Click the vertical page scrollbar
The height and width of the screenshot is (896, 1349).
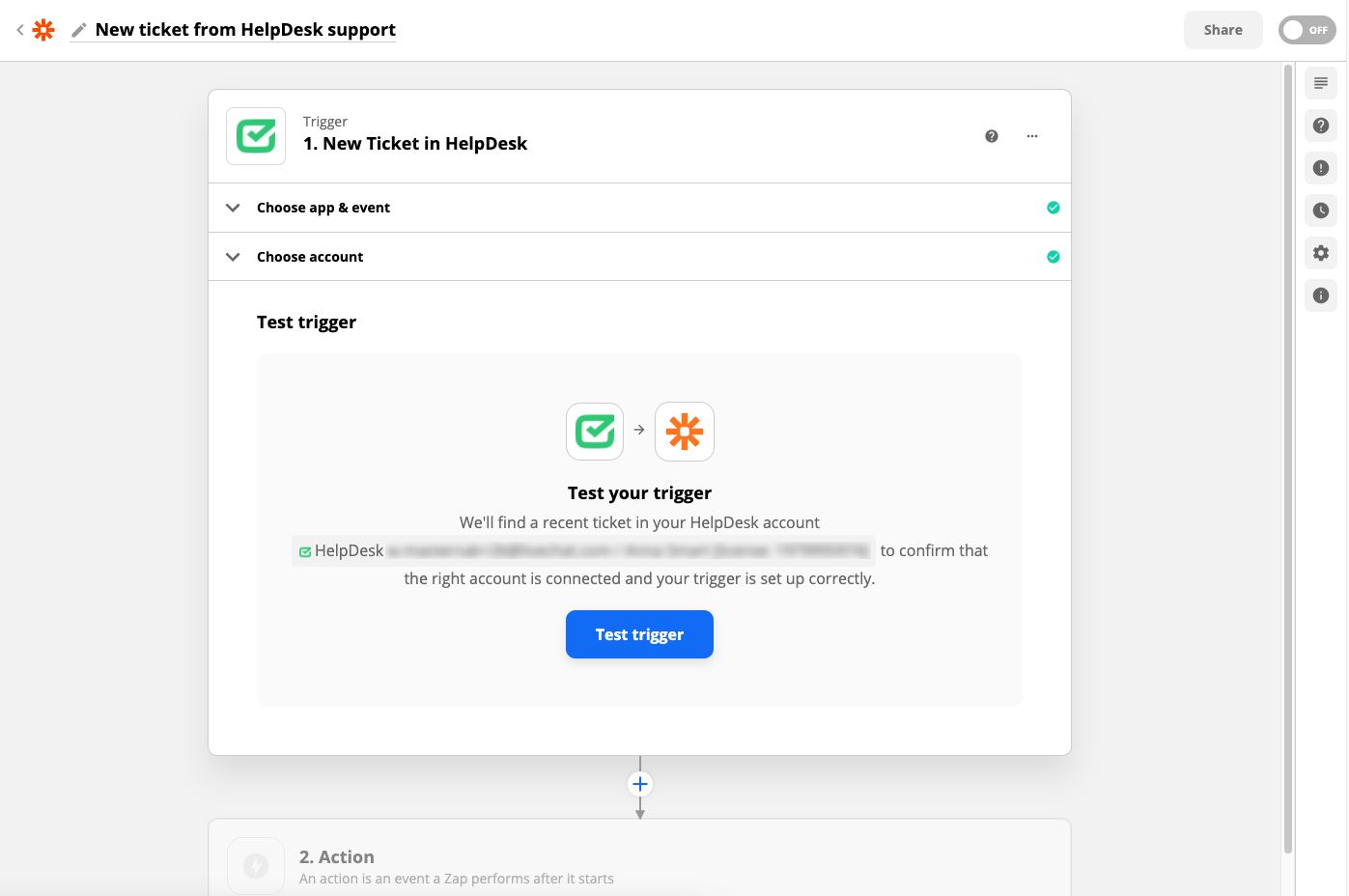pos(1287,459)
